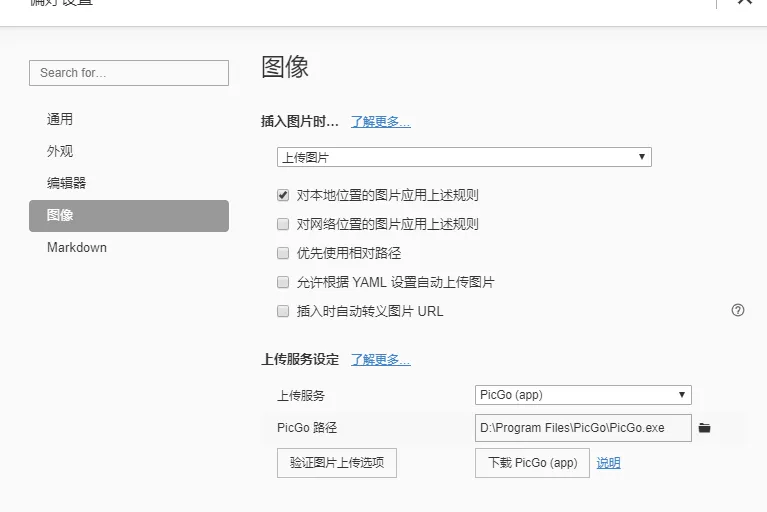This screenshot has height=512, width=767.
Task: Click 验证图片上传选项 button
Action: pyautogui.click(x=337, y=463)
